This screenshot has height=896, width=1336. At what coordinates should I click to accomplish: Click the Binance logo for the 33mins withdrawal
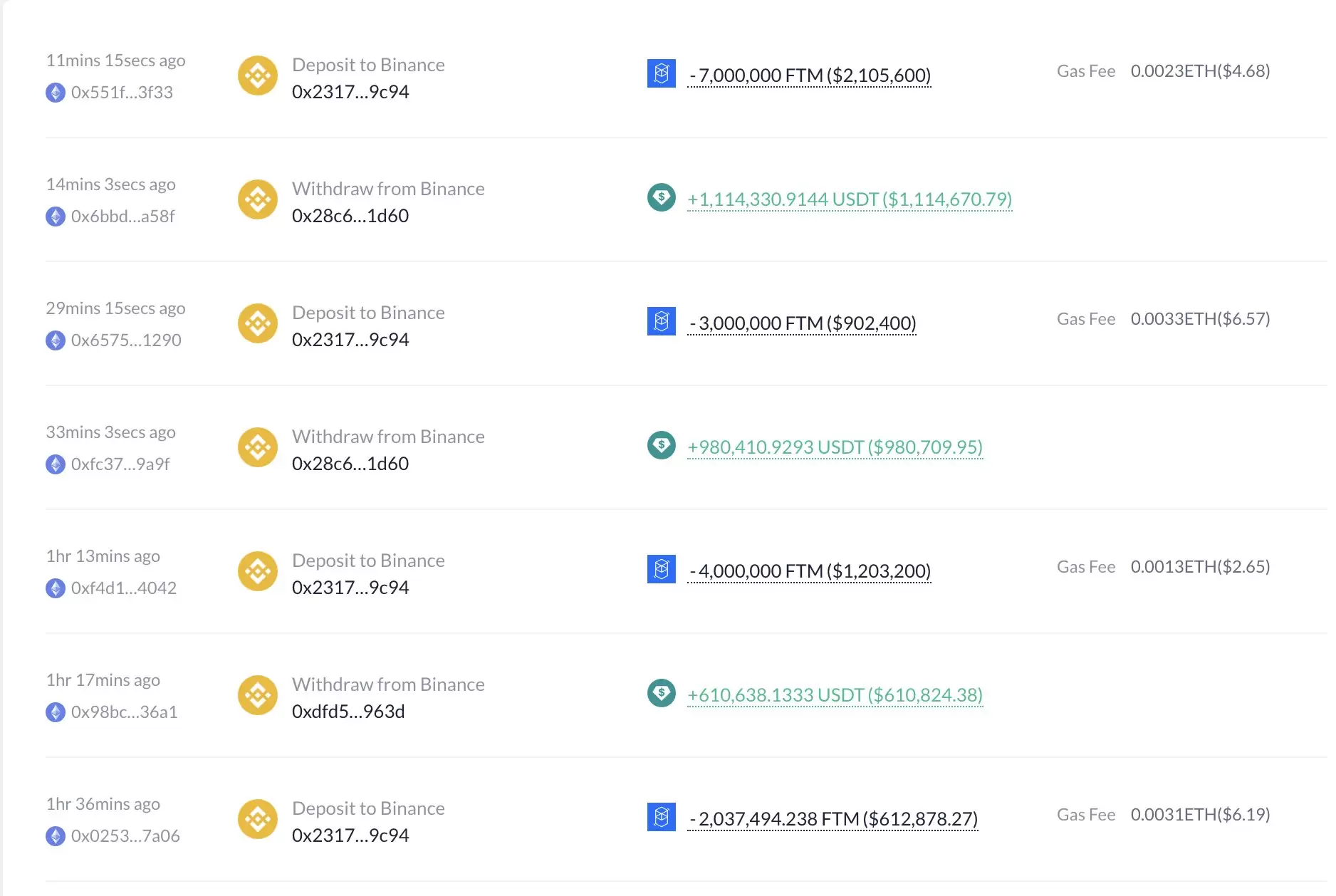(257, 447)
